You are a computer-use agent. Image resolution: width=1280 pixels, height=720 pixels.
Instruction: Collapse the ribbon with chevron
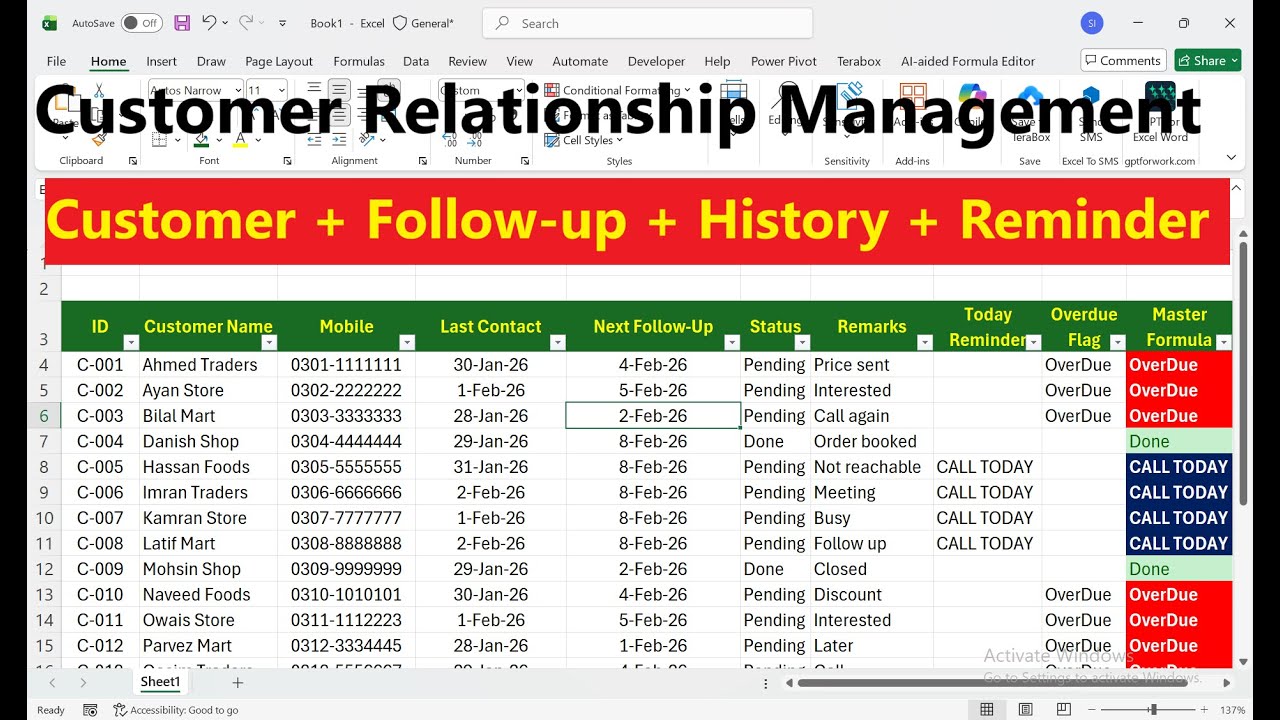(1231, 158)
